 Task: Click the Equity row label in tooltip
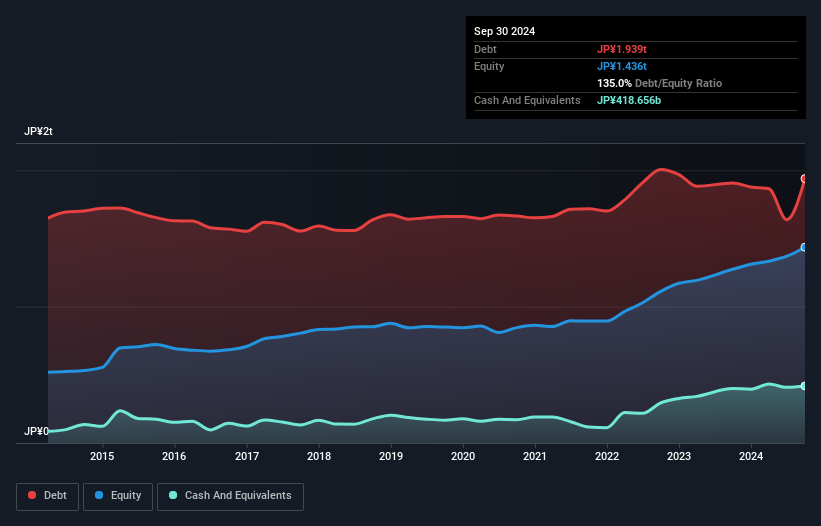[489, 66]
